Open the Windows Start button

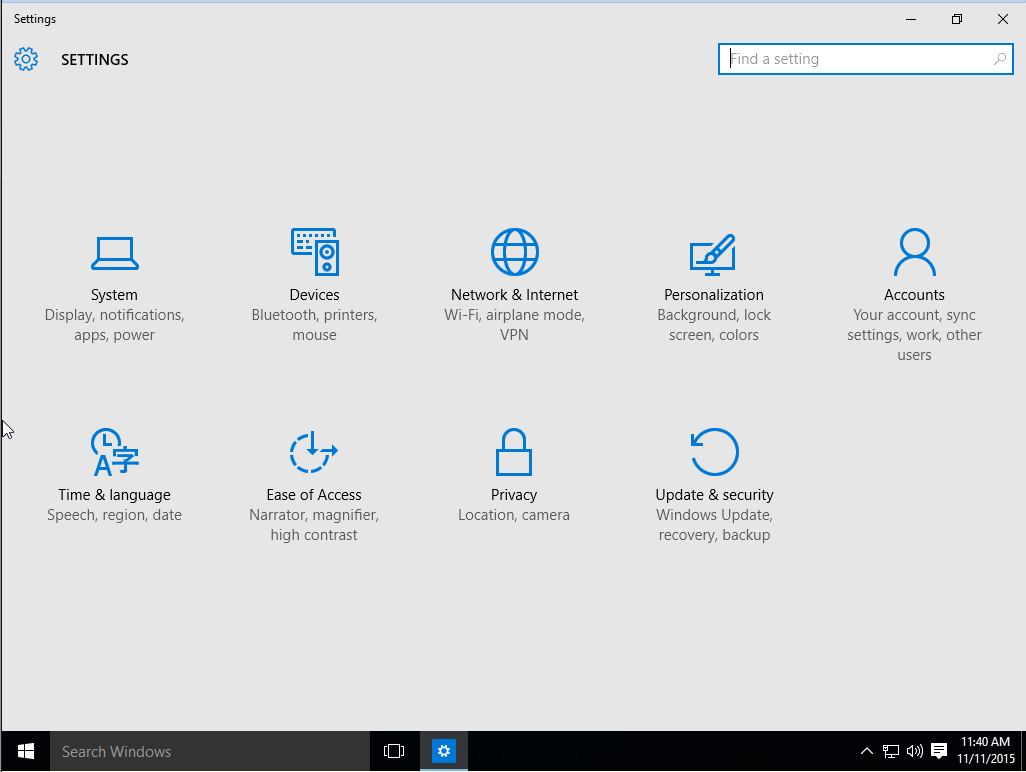click(x=26, y=751)
